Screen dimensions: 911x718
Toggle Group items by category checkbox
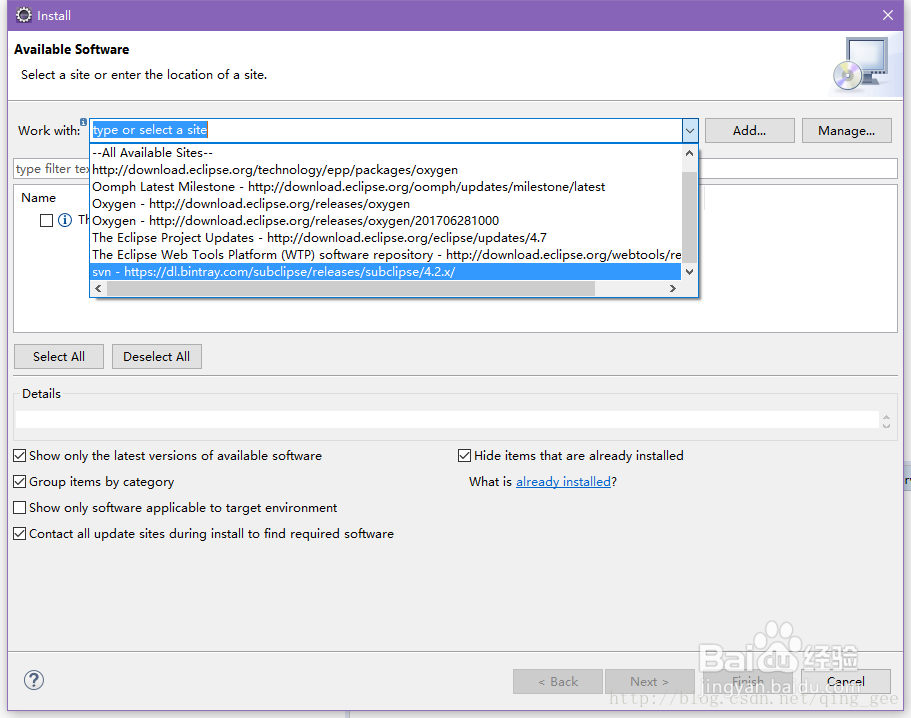tap(19, 482)
